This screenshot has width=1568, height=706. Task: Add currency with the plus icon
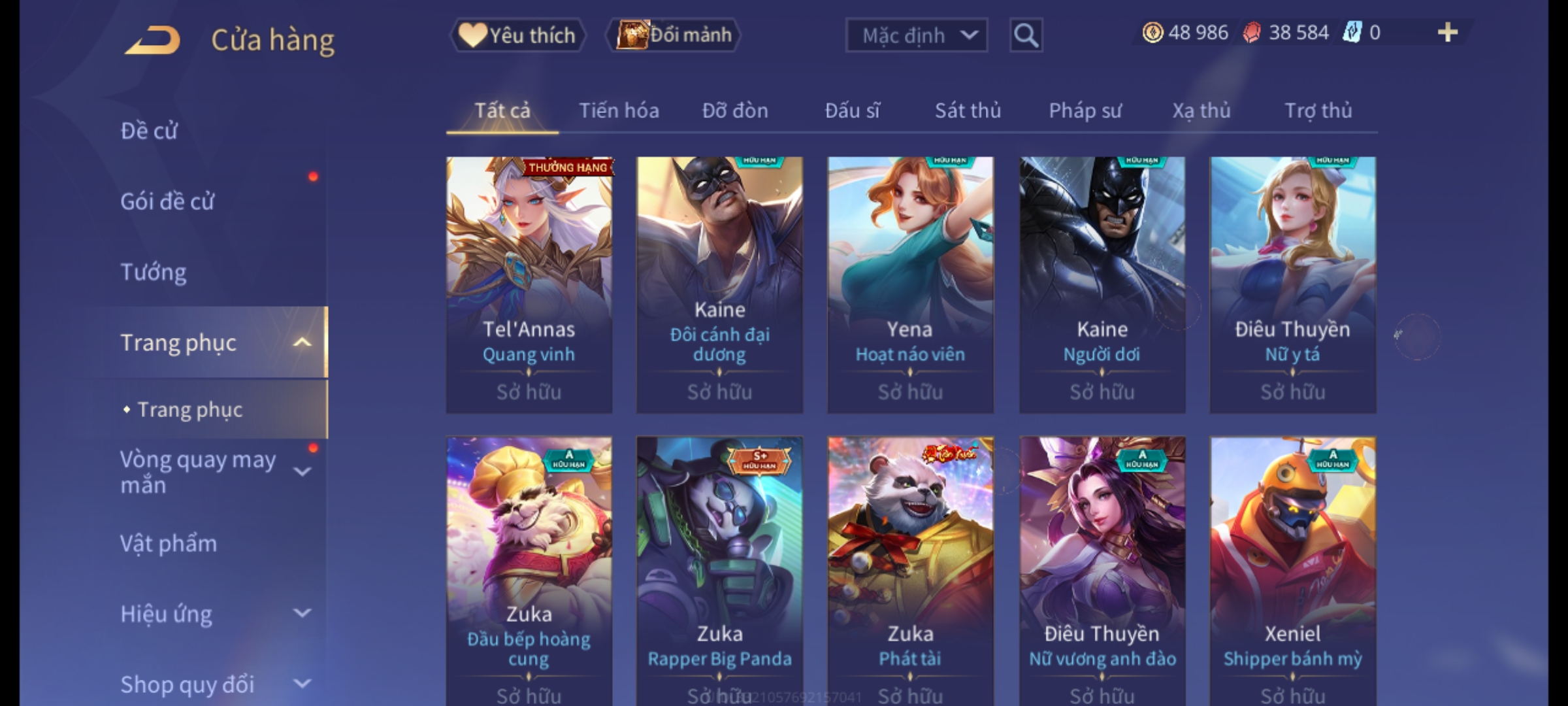coord(1448,32)
